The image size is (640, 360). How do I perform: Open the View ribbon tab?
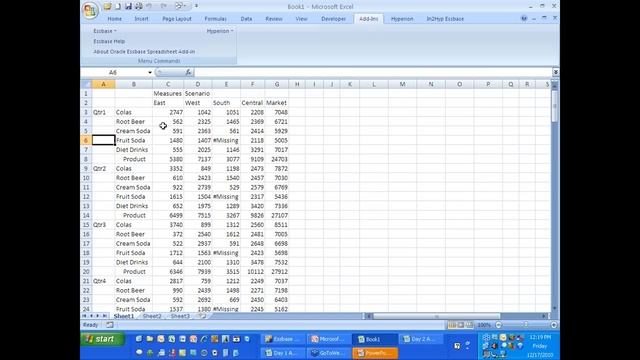[x=301, y=19]
